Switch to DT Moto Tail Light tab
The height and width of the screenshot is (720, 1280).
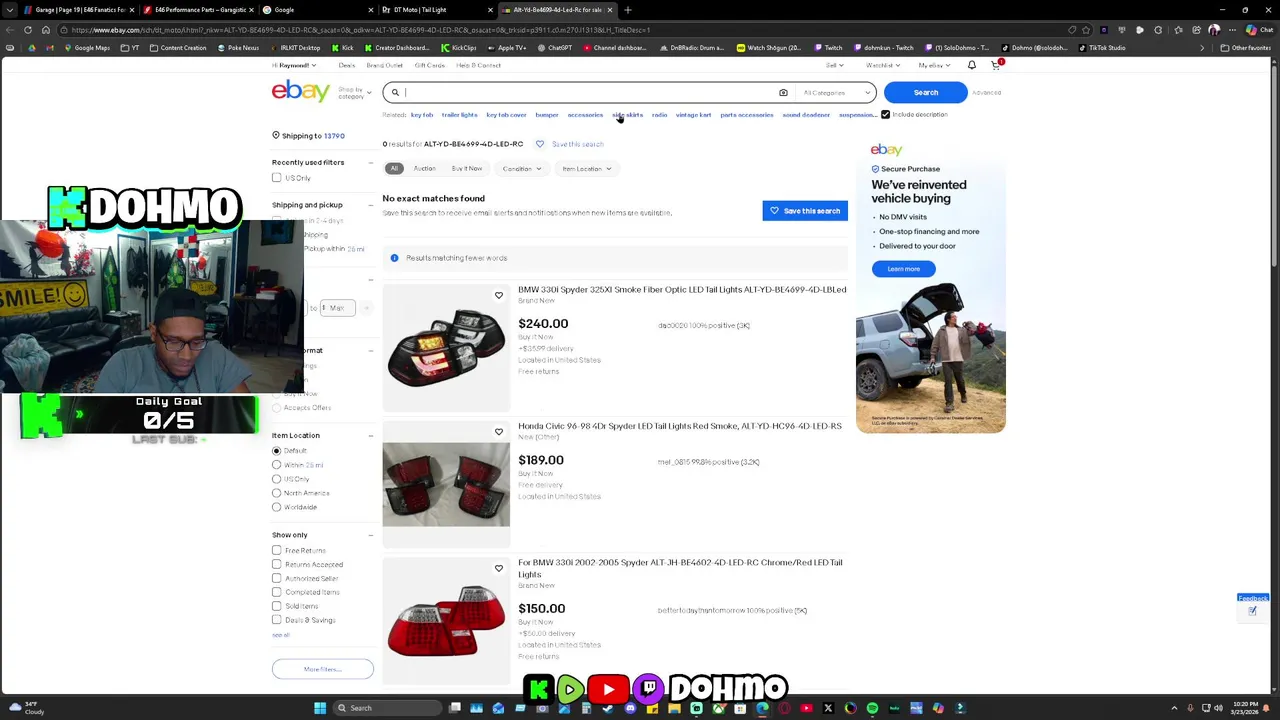point(436,10)
